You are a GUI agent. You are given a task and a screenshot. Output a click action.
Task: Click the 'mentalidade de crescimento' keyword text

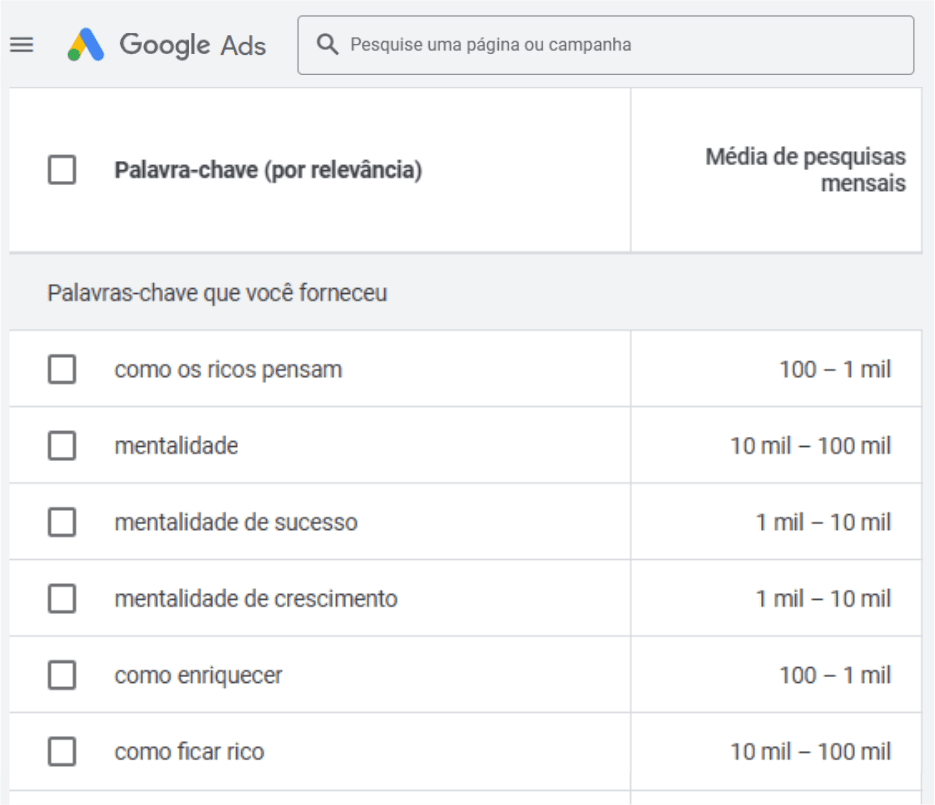click(256, 599)
